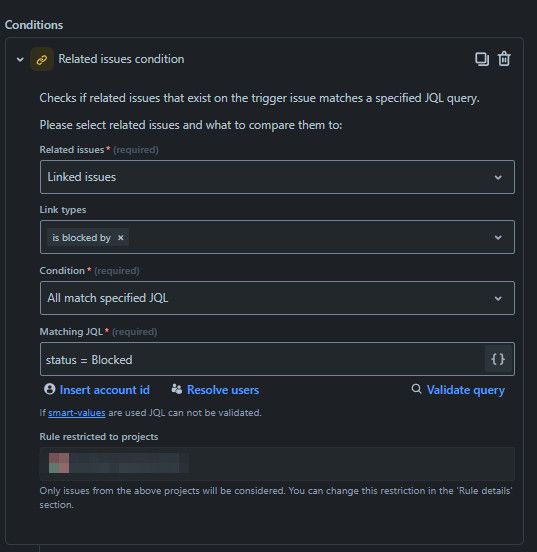Click the Validate query link
Viewport: 537px width, 552px height.
pyautogui.click(x=466, y=390)
